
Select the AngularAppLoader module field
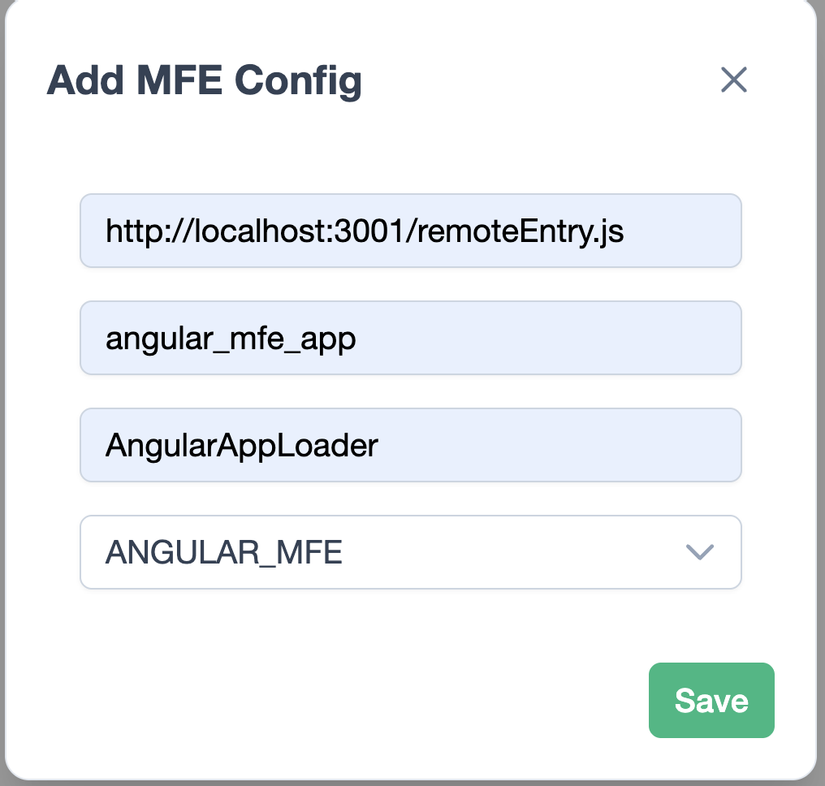point(410,445)
